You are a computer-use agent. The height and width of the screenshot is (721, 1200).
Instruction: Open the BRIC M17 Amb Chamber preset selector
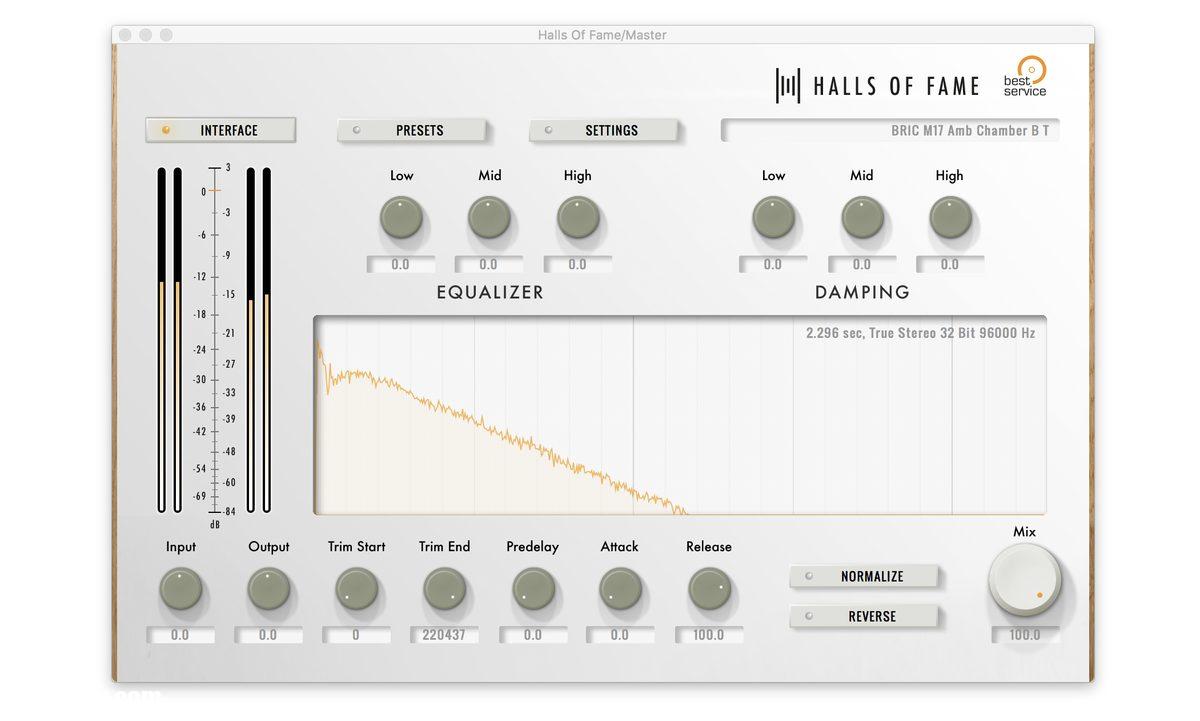pyautogui.click(x=889, y=131)
